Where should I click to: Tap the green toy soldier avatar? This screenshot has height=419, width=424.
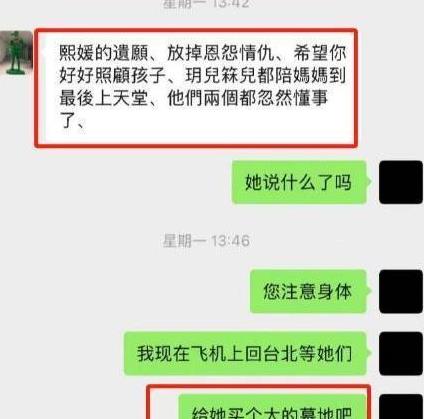coord(16,53)
